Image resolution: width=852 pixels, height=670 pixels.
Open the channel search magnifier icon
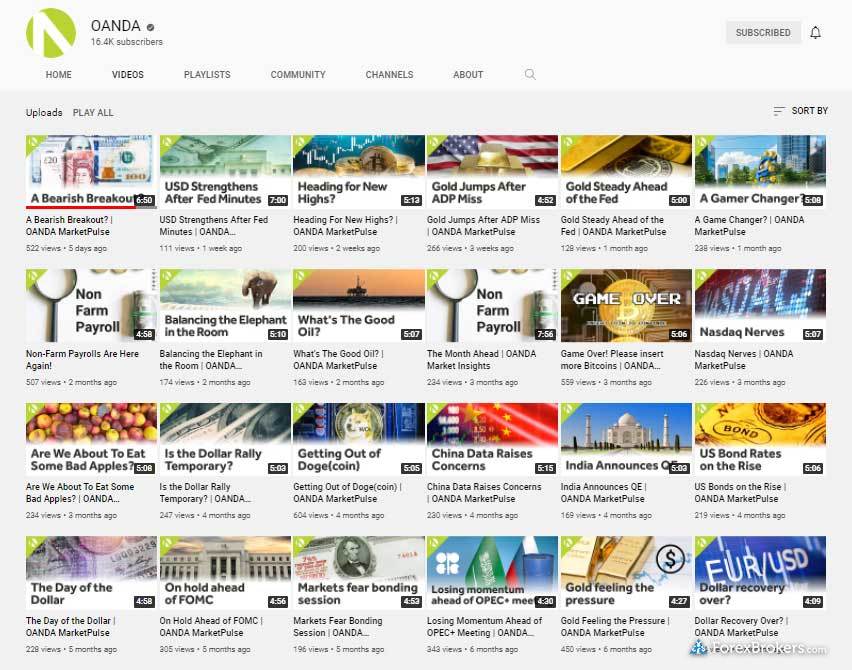pyautogui.click(x=530, y=75)
